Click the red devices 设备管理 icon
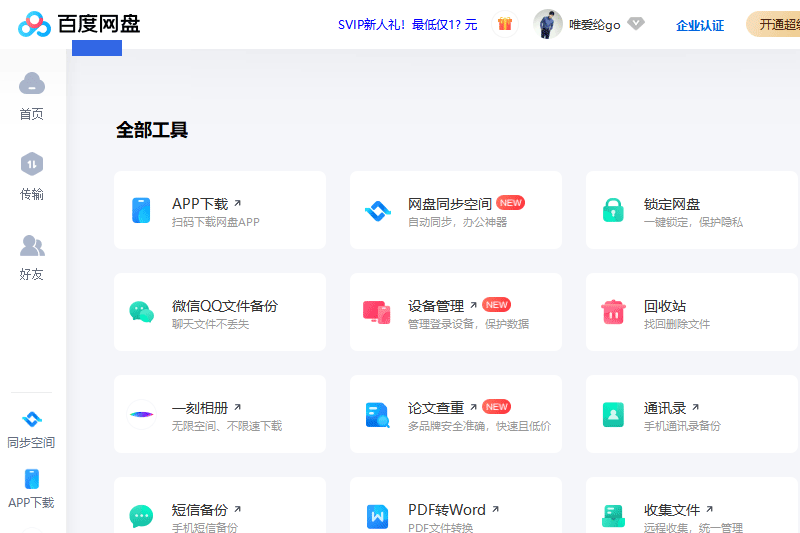The width and height of the screenshot is (800, 533). tap(377, 312)
